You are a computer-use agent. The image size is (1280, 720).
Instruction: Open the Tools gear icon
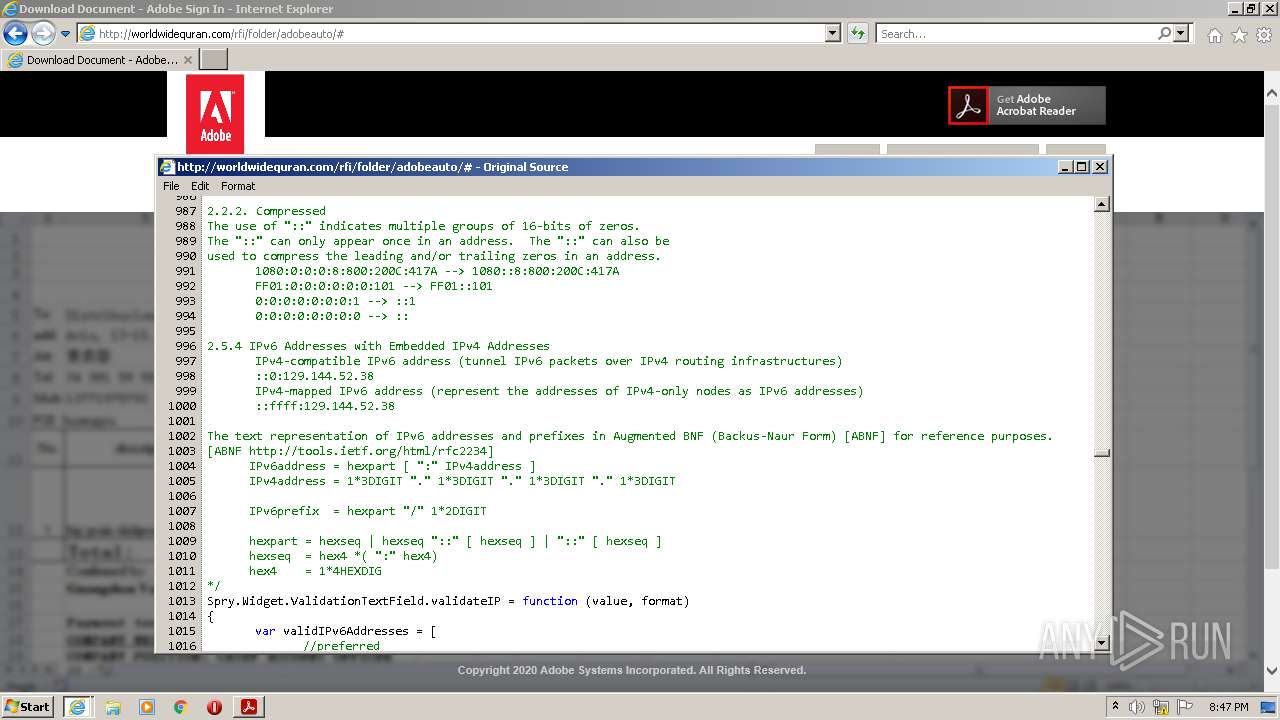coord(1264,35)
